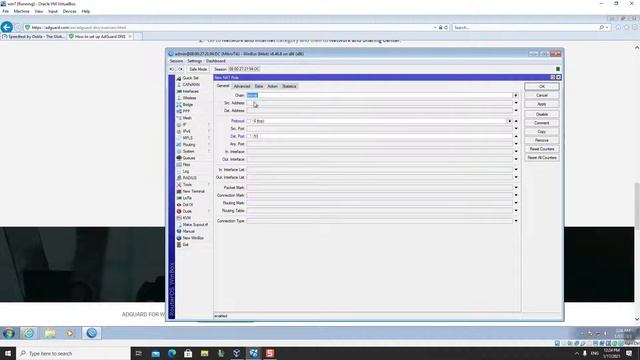Click the WinBox undo arrow icon
This screenshot has width=640, height=360.
click(172, 69)
